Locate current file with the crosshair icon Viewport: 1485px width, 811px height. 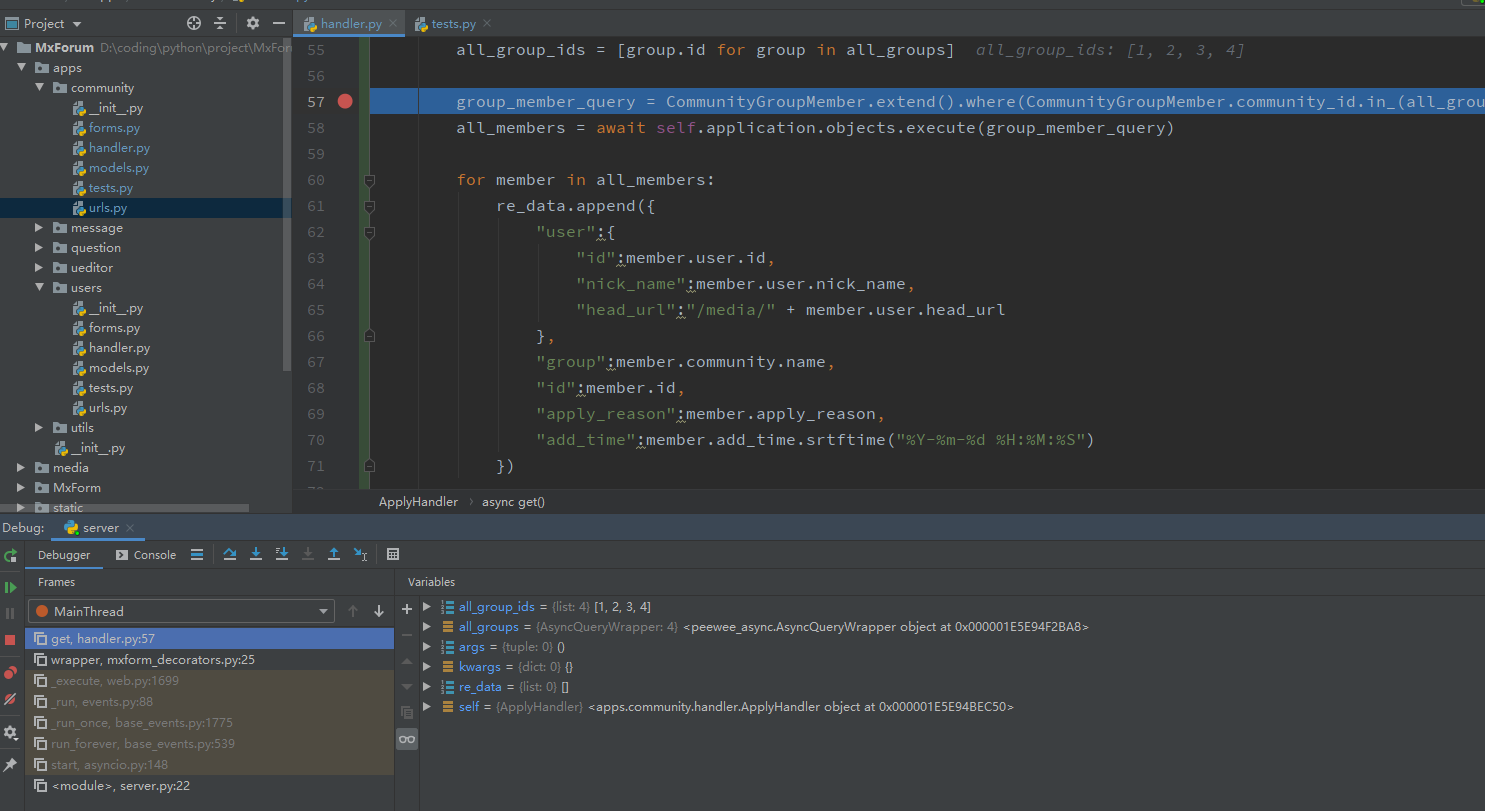tap(194, 23)
